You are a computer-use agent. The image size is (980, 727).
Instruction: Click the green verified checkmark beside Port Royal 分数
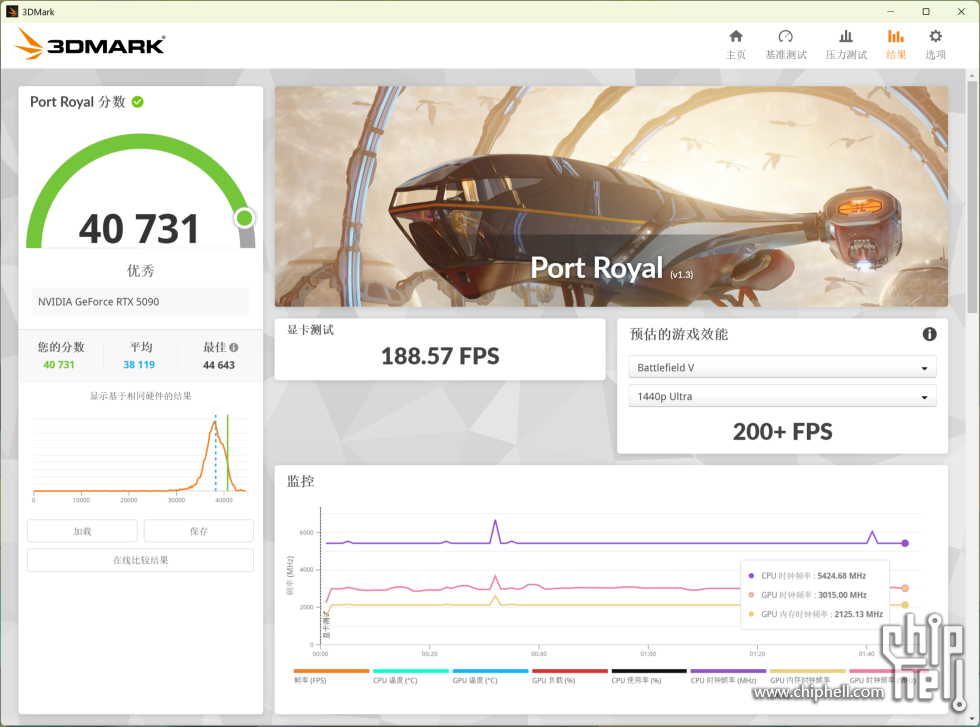coord(138,102)
